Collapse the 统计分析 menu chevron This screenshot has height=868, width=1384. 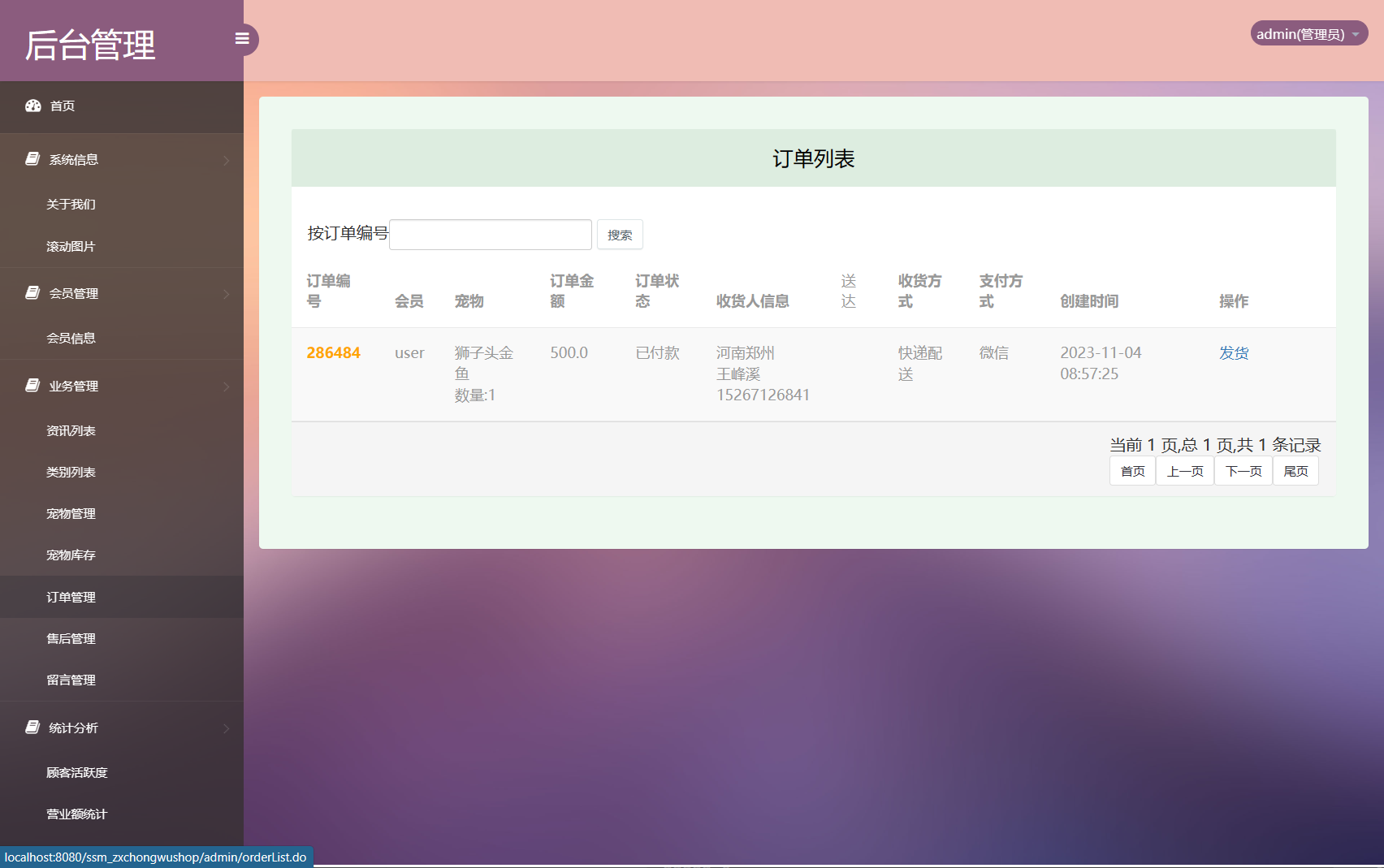(227, 728)
